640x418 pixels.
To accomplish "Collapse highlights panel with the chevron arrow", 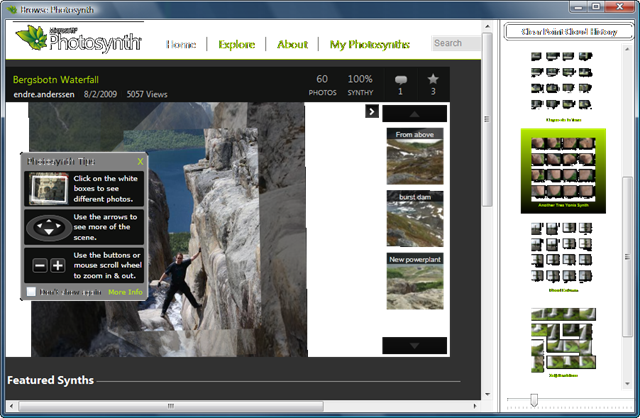I will (370, 112).
